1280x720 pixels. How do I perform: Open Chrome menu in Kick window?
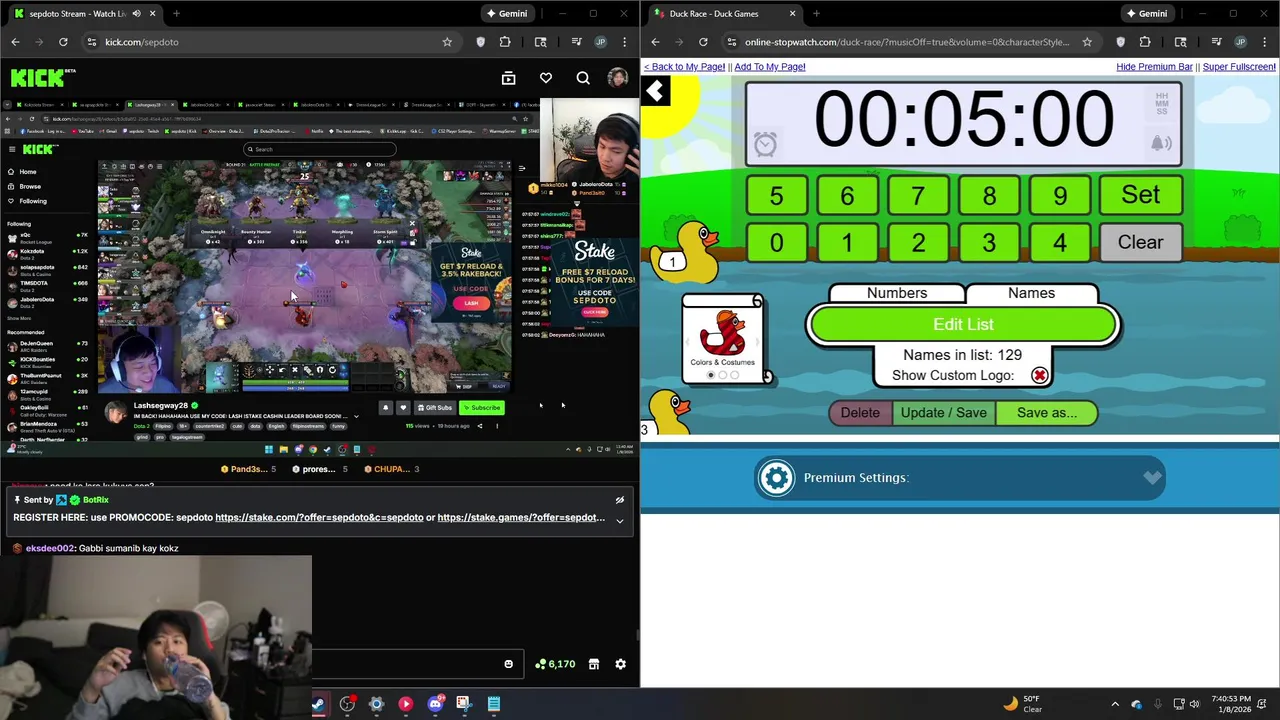[x=624, y=42]
